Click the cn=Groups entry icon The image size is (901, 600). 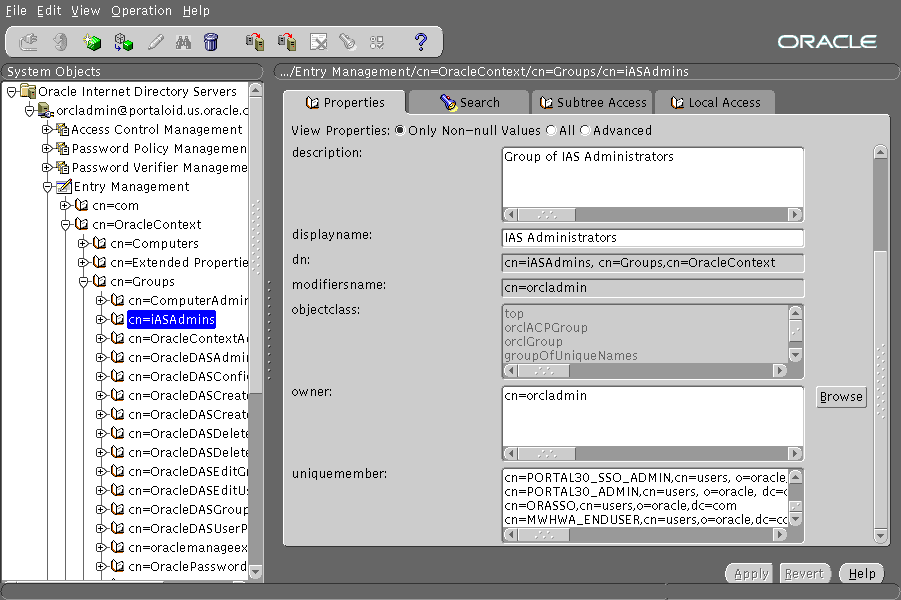tap(99, 281)
